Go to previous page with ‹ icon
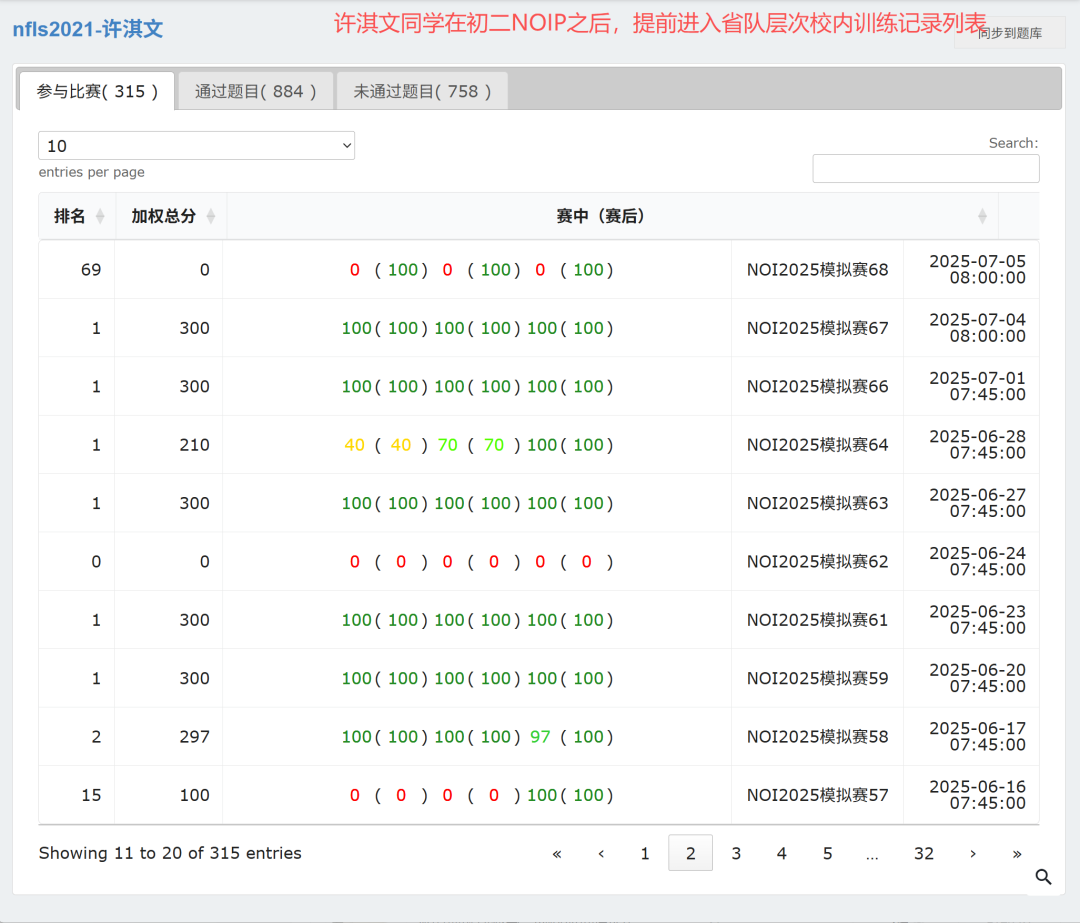 pyautogui.click(x=601, y=853)
